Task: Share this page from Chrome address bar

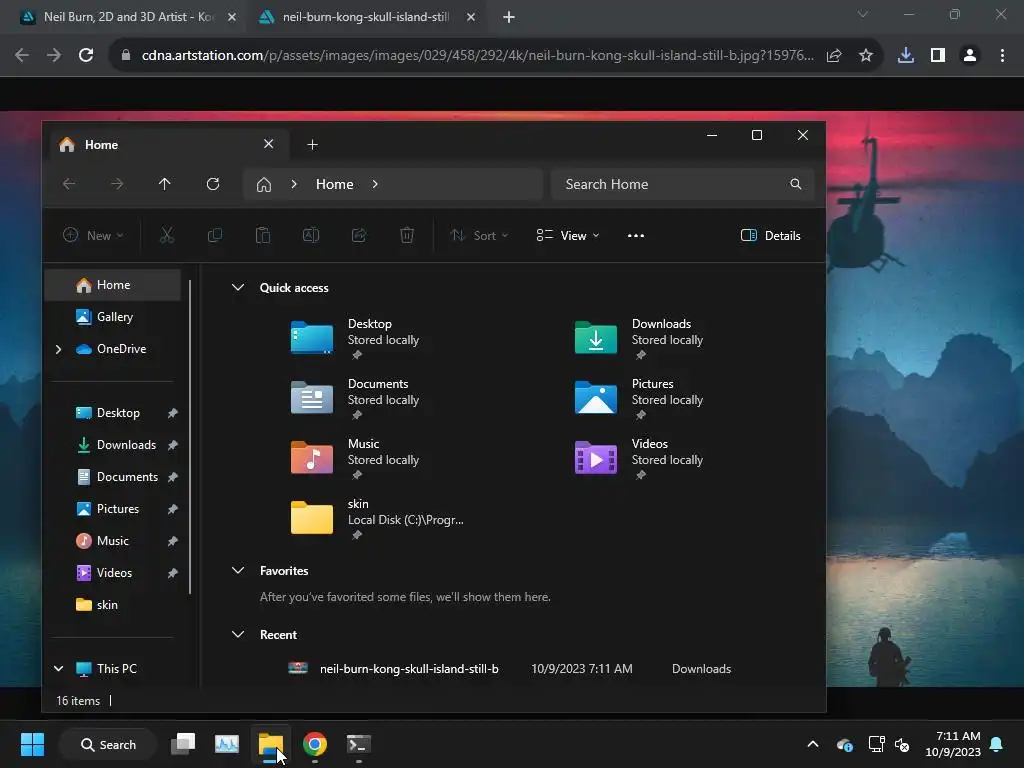Action: click(834, 56)
